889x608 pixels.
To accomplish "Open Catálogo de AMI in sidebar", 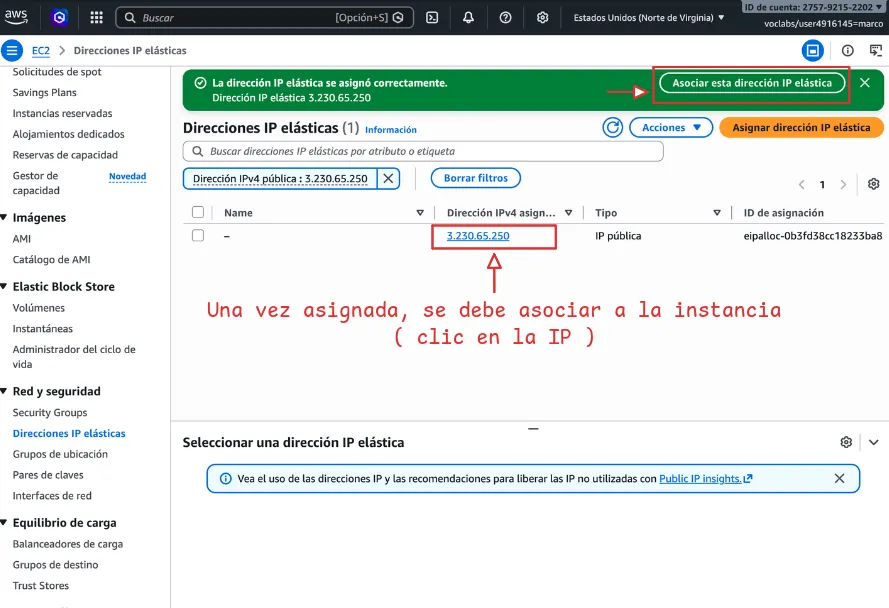I will (x=52, y=259).
